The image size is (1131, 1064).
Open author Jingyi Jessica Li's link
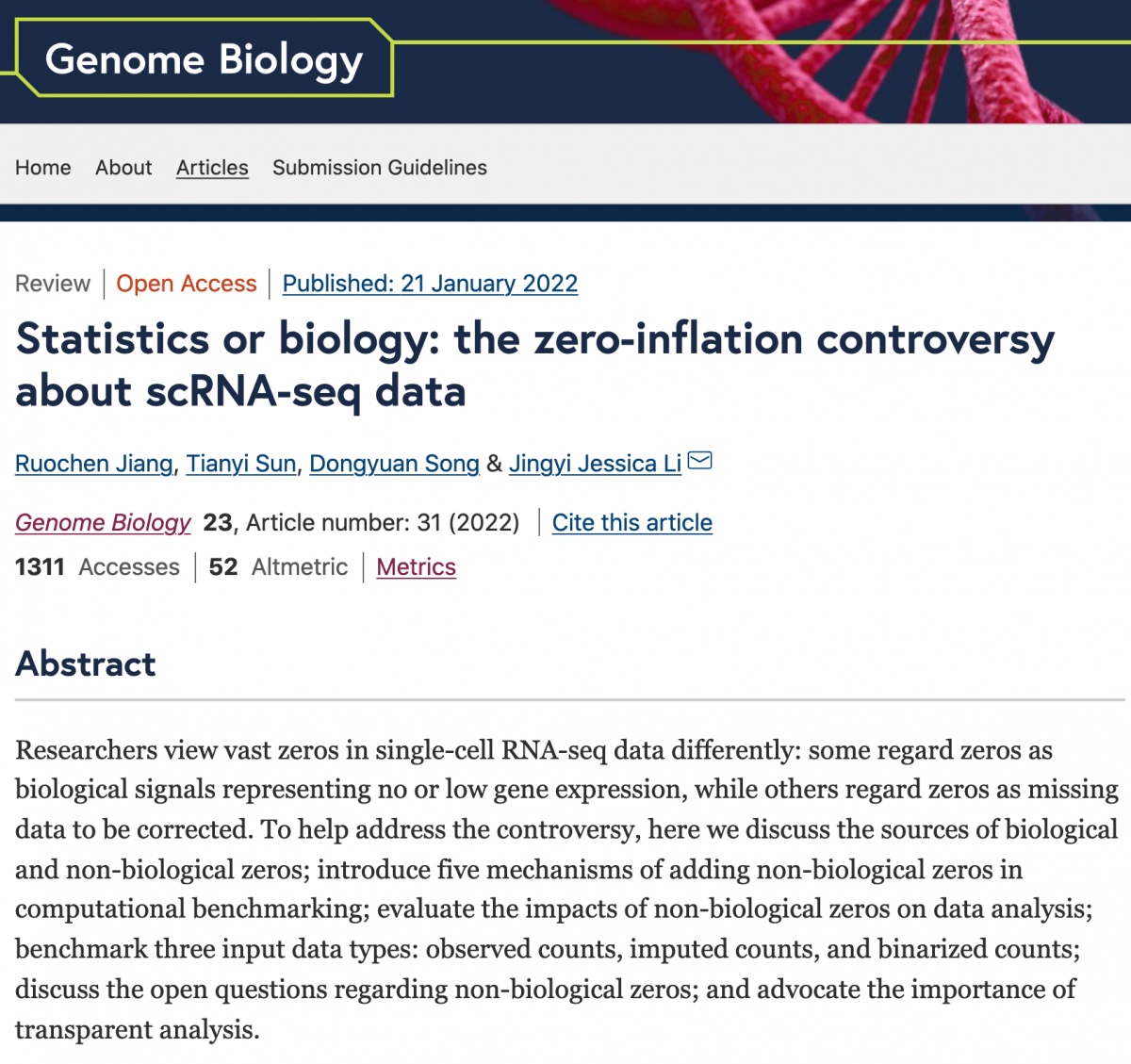tap(595, 464)
